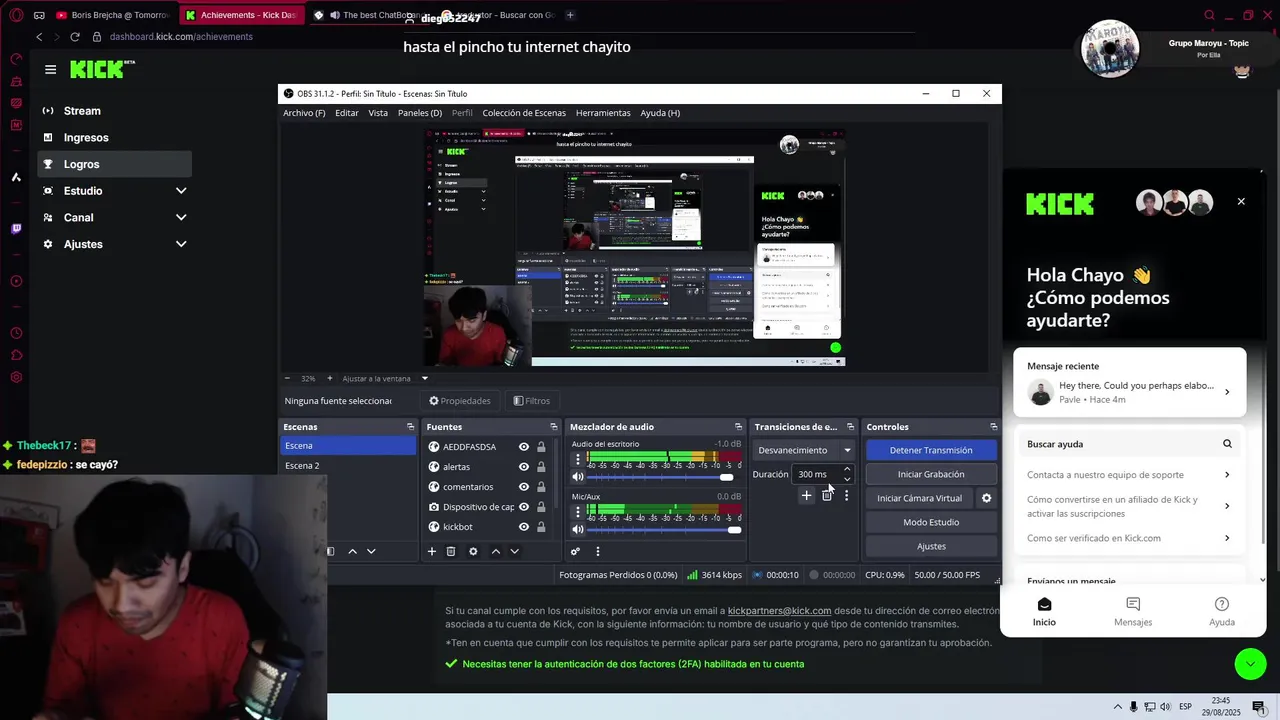Open Colección de Escenas menu
1280x720 pixels.
[524, 113]
